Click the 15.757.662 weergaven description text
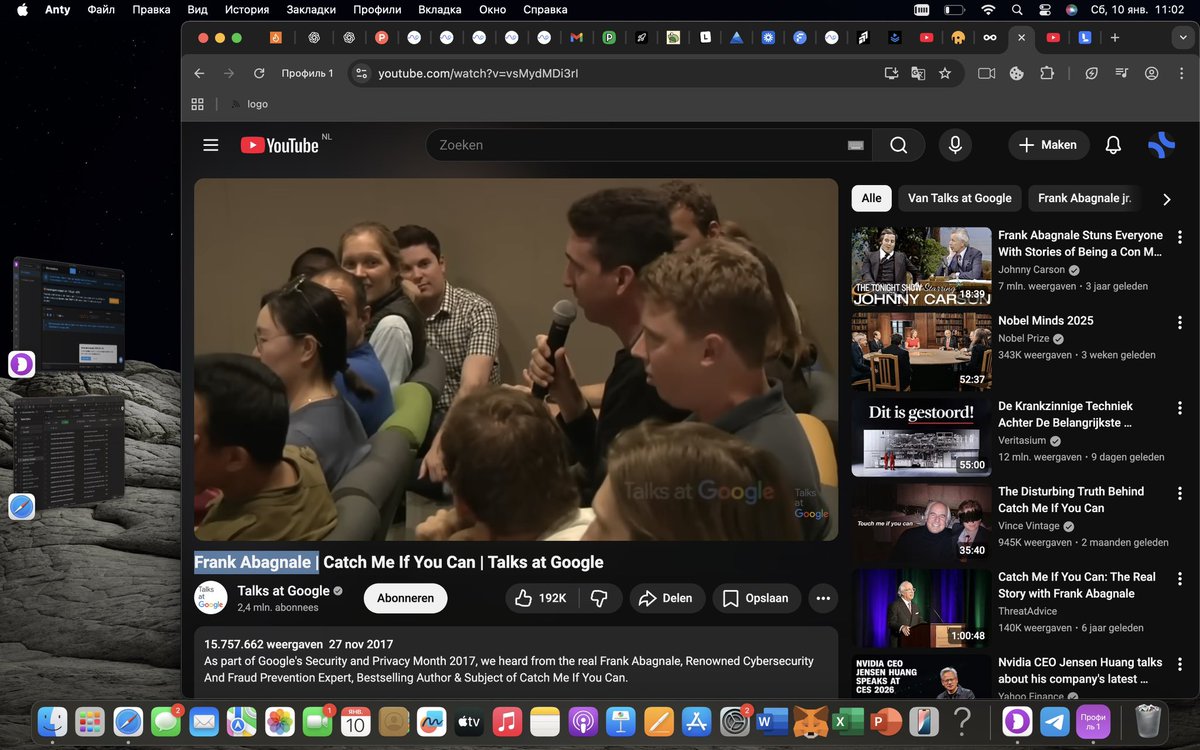1200x750 pixels. pos(261,644)
